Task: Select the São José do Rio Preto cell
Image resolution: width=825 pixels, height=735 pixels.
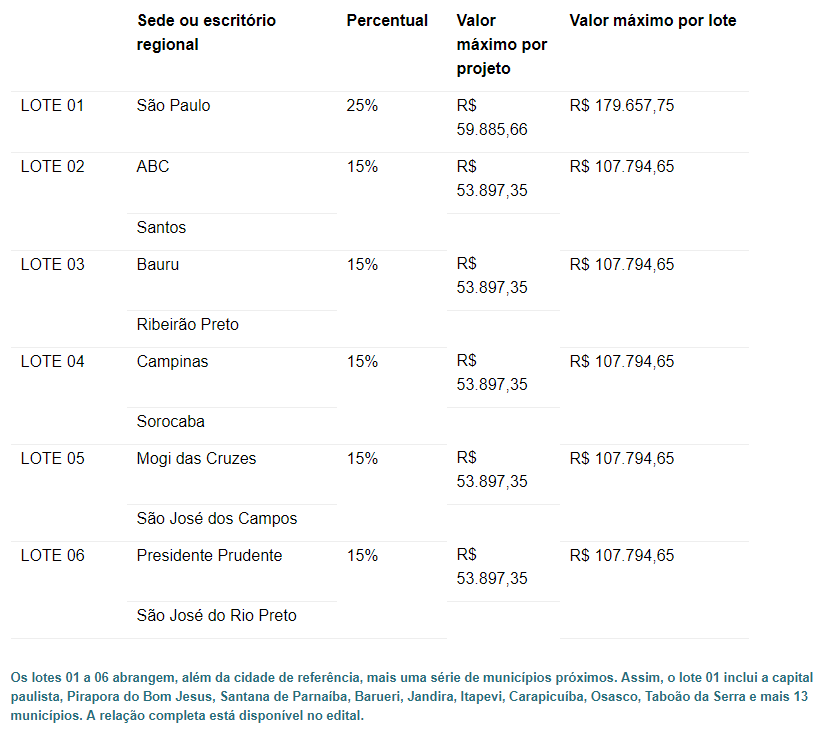Action: point(216,616)
